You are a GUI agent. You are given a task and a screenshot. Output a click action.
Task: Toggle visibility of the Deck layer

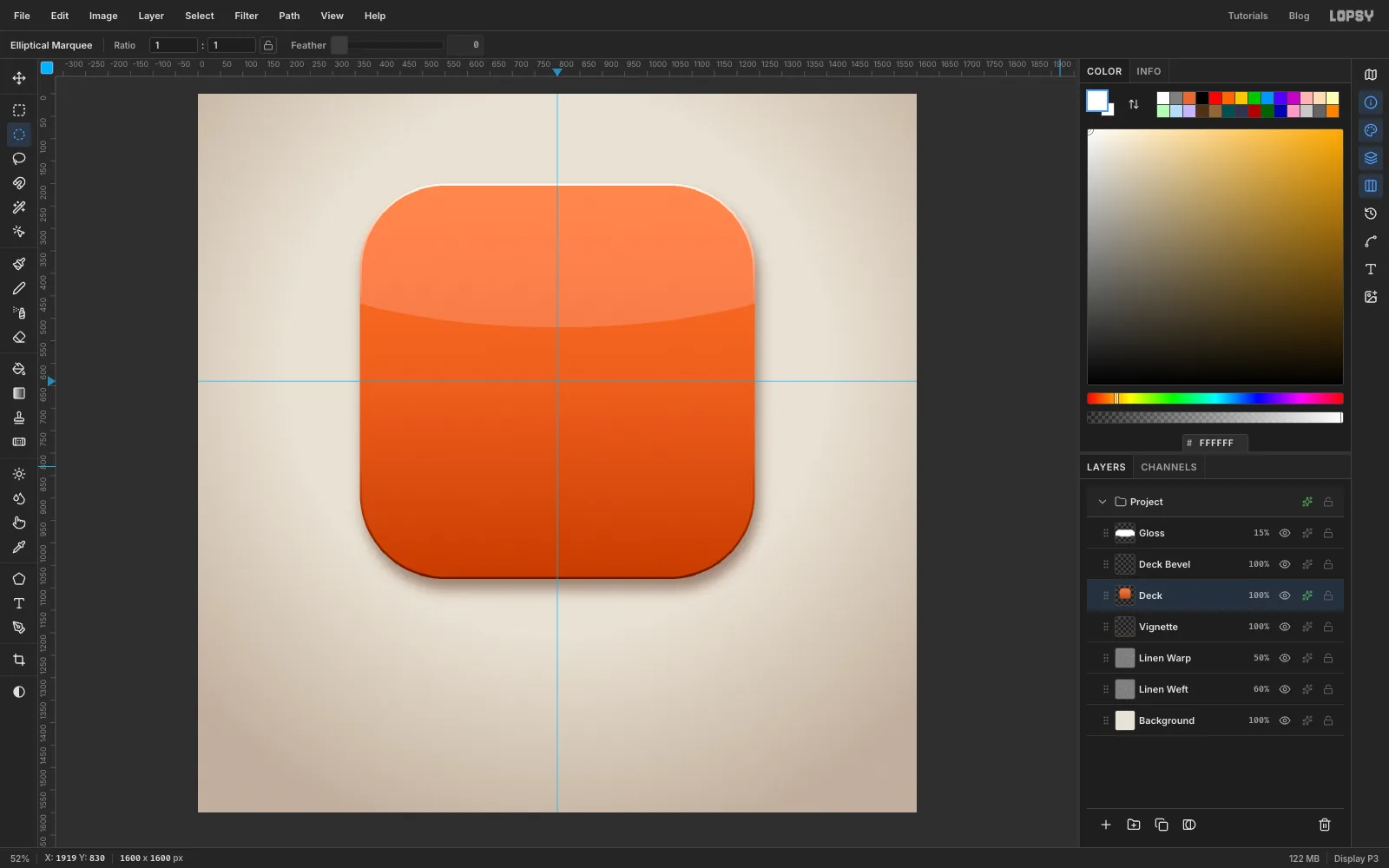1285,595
